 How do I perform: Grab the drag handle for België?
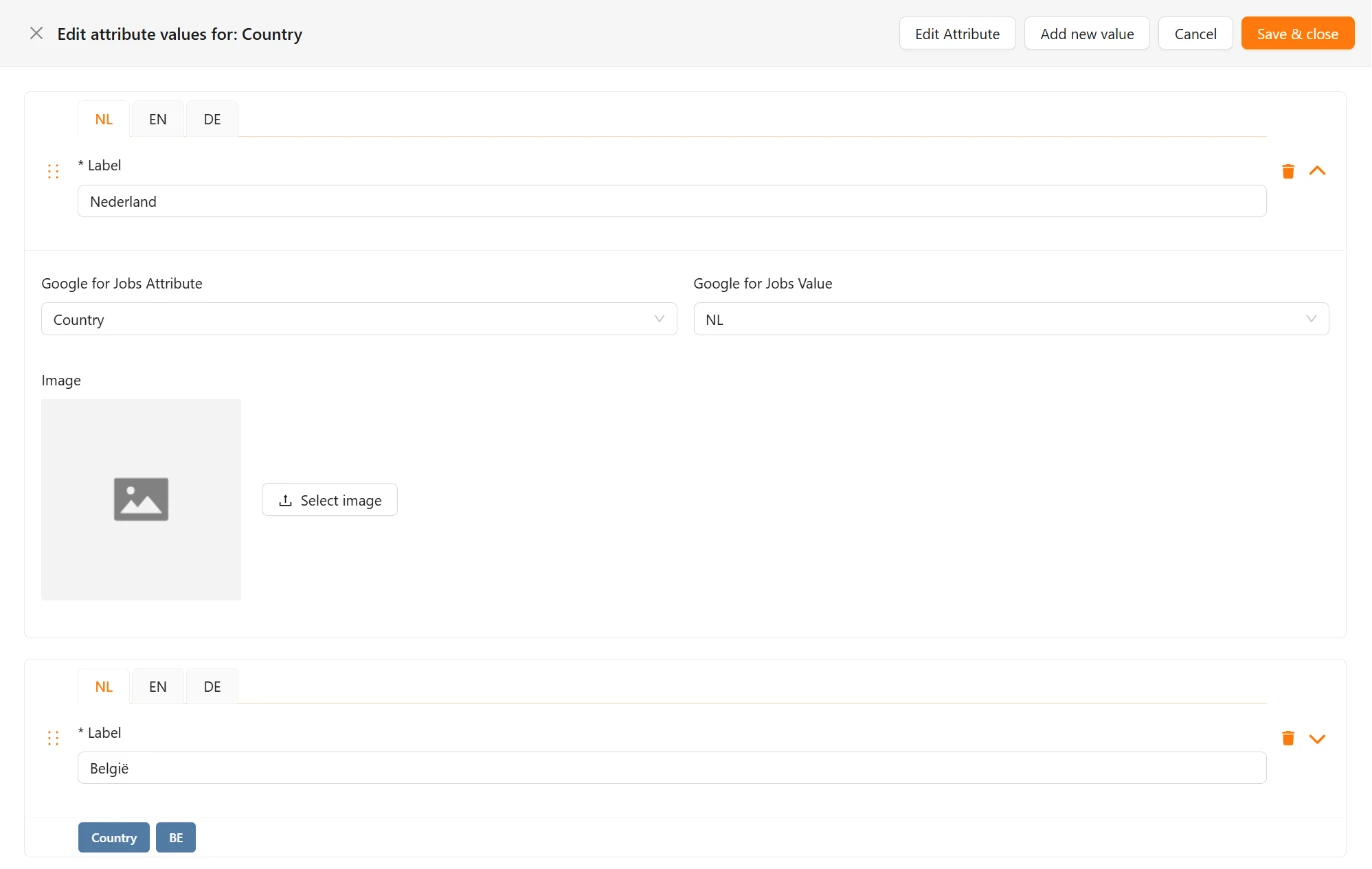tap(54, 738)
